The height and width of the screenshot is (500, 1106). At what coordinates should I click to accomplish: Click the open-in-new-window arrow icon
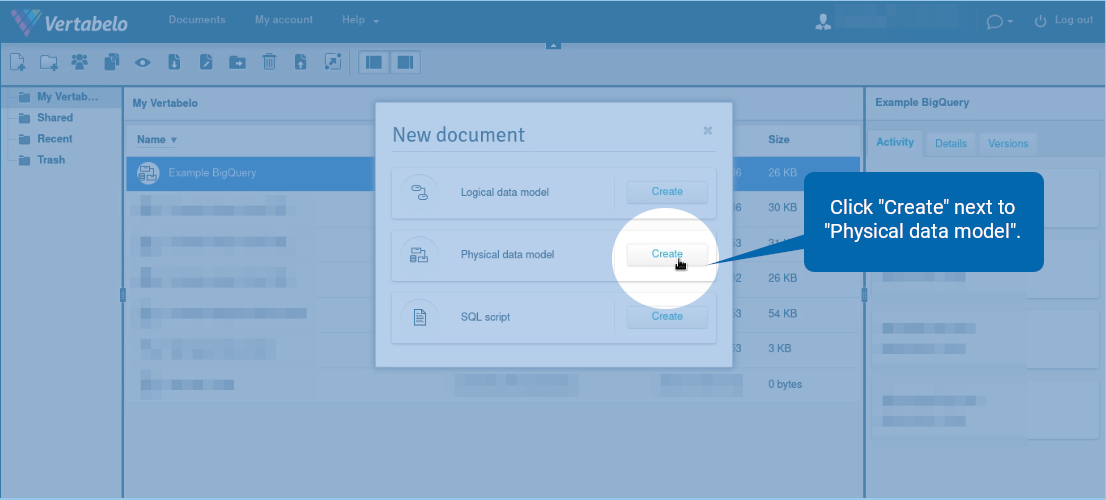(332, 62)
